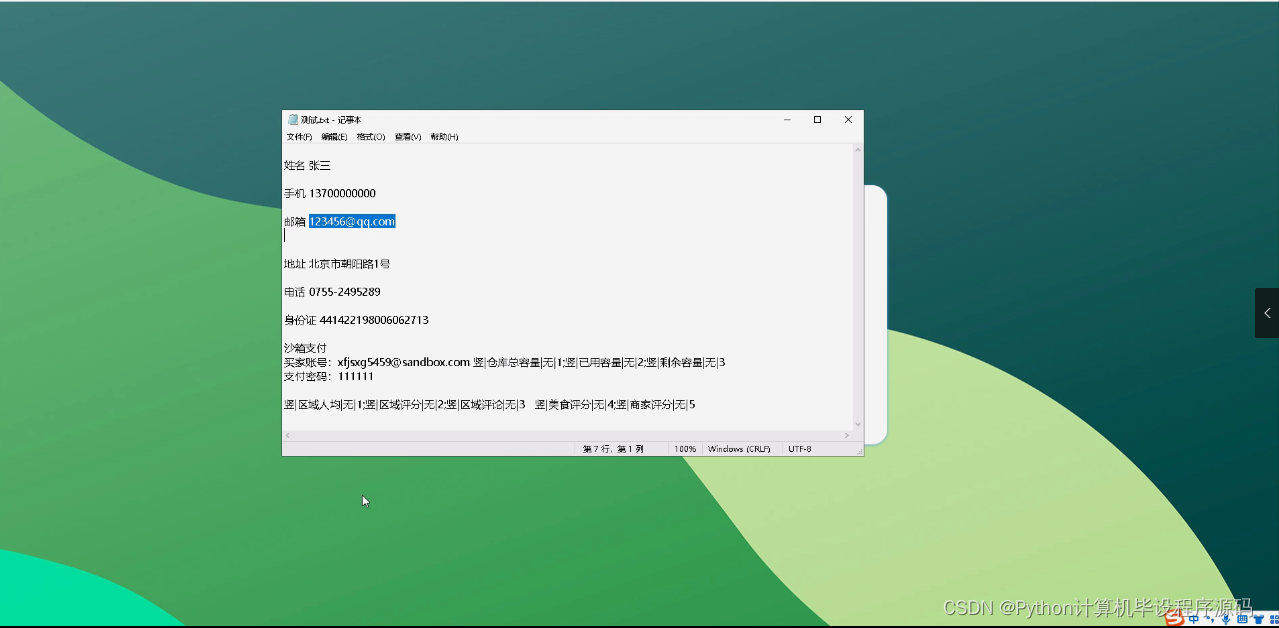Activate voice input with the microphone icon
The height and width of the screenshot is (628, 1279).
[x=1225, y=620]
